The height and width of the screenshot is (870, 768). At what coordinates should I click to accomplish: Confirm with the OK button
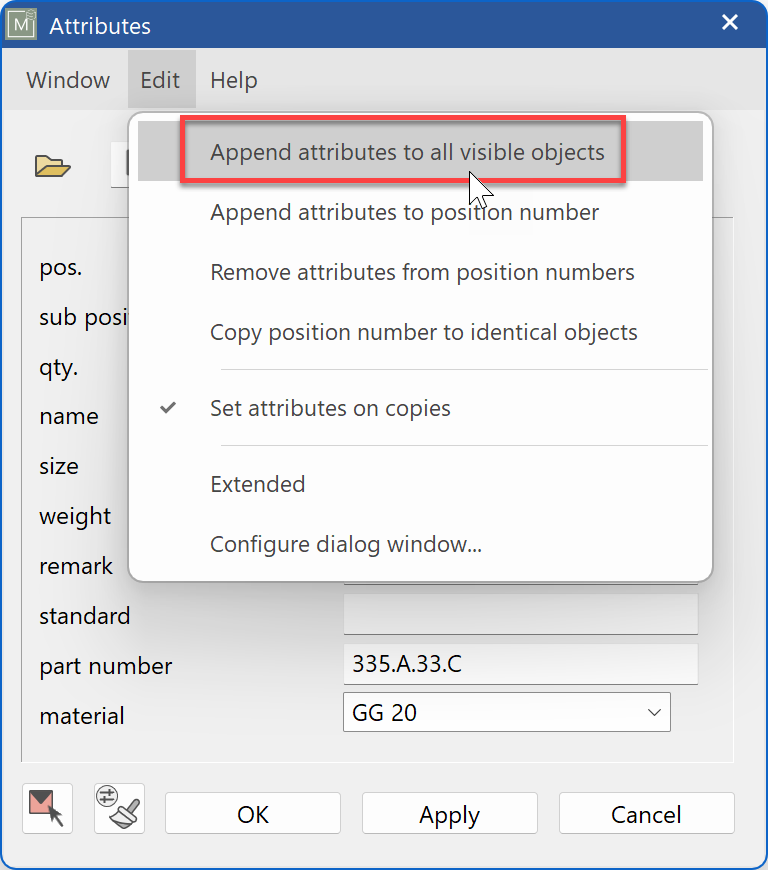(x=252, y=813)
